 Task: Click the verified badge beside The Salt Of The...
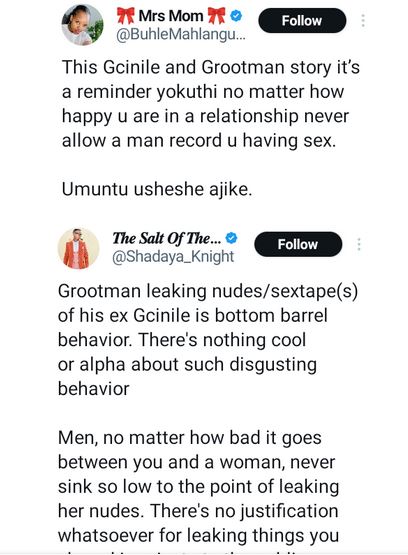231,238
